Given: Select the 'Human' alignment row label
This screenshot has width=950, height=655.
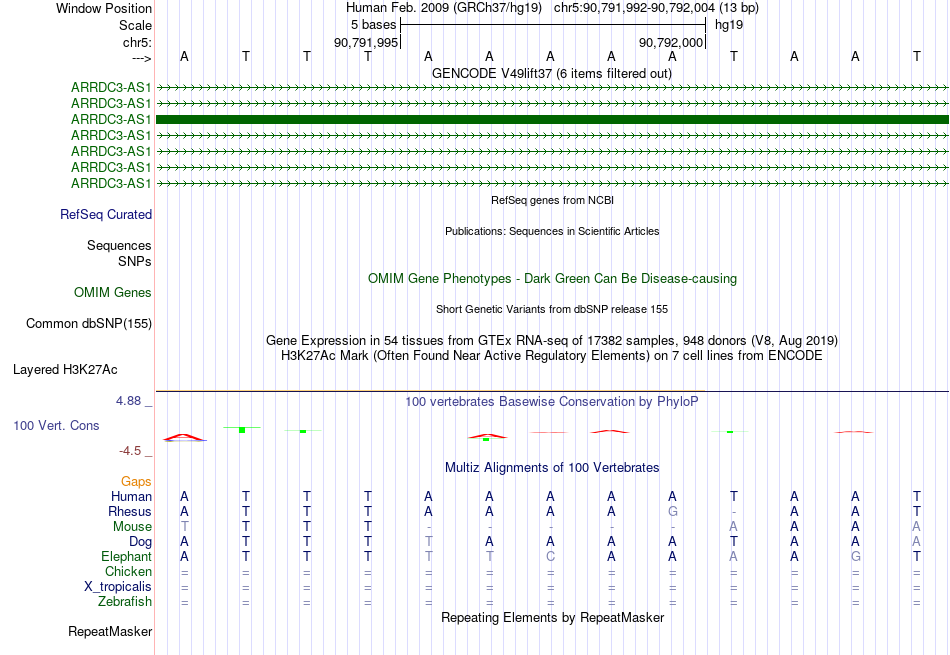Looking at the screenshot, I should coord(131,496).
